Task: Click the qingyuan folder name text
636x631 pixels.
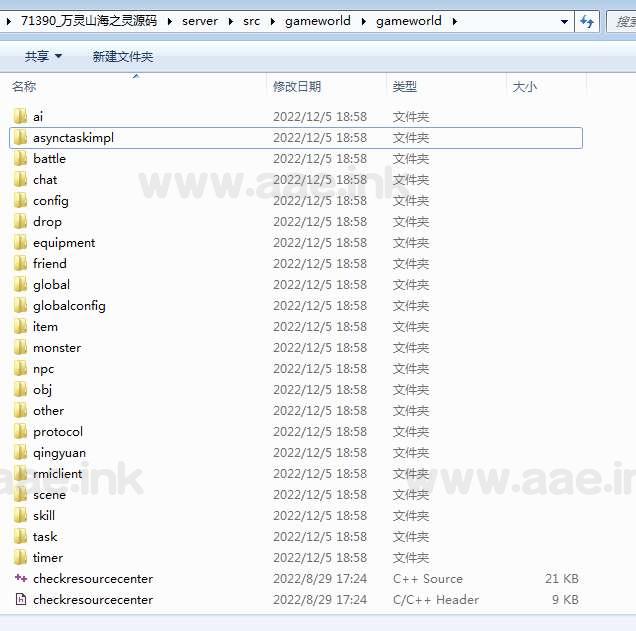Action: point(59,453)
